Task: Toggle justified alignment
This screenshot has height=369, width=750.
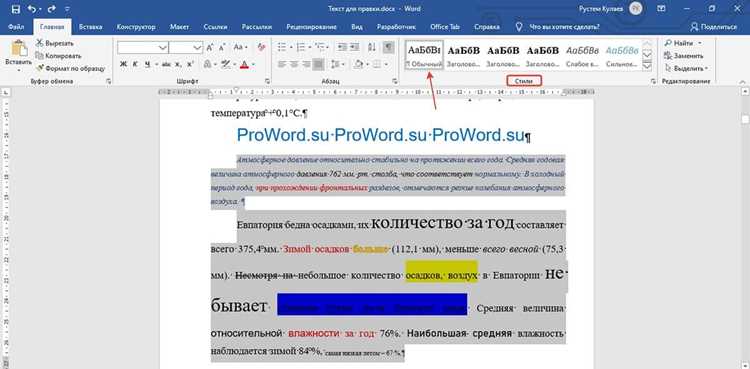Action: (318, 64)
